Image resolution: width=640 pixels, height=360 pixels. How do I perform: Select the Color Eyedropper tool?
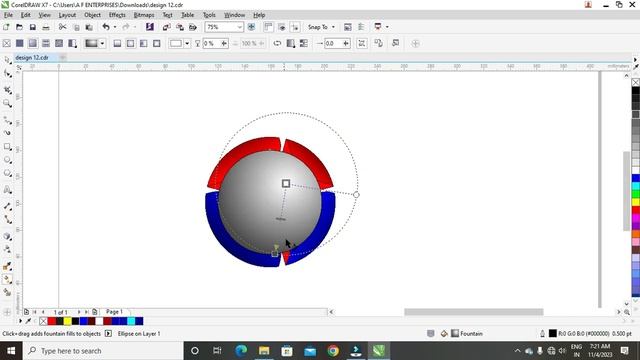(7, 266)
